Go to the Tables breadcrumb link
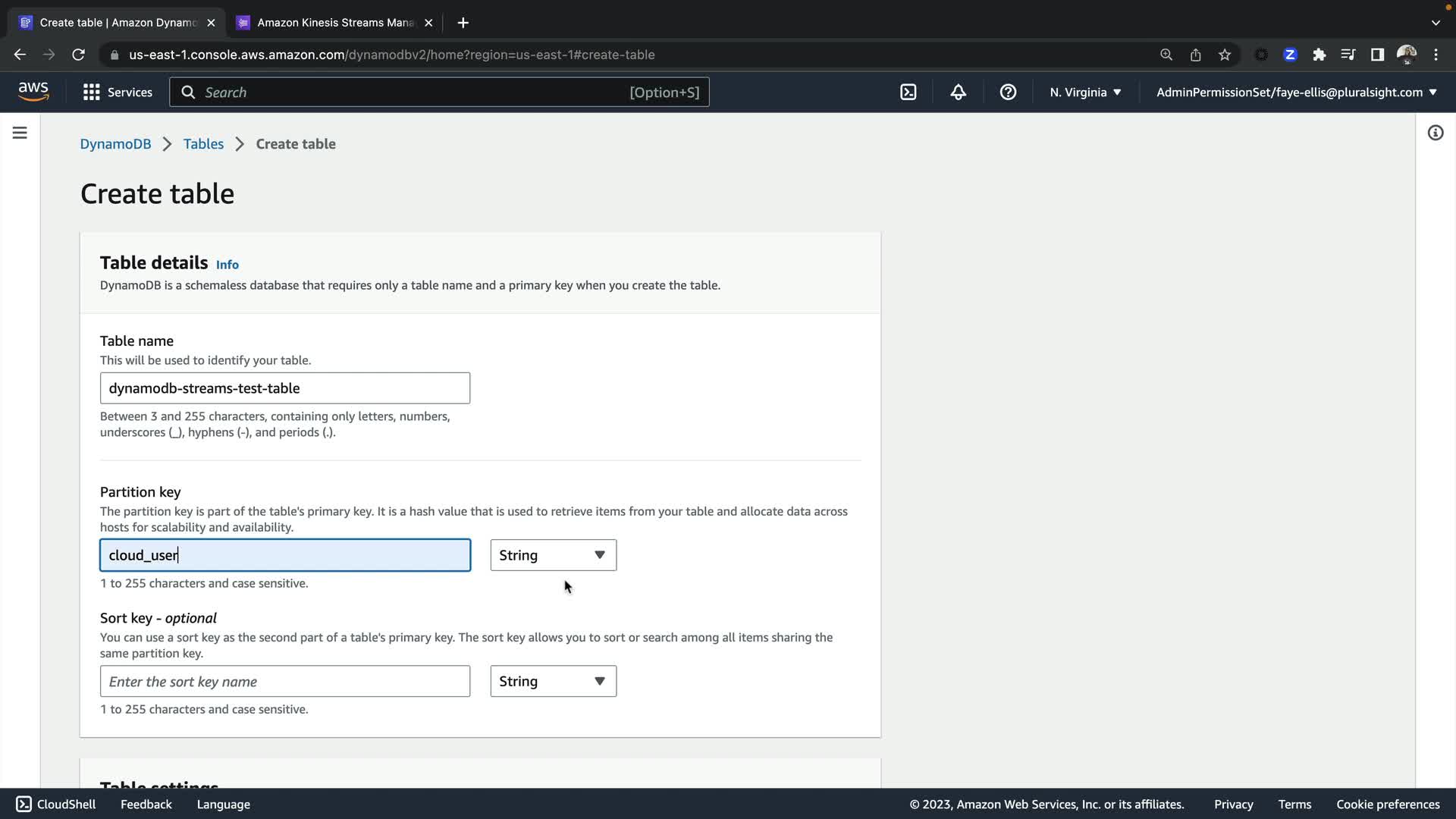This screenshot has width=1456, height=819. (203, 144)
